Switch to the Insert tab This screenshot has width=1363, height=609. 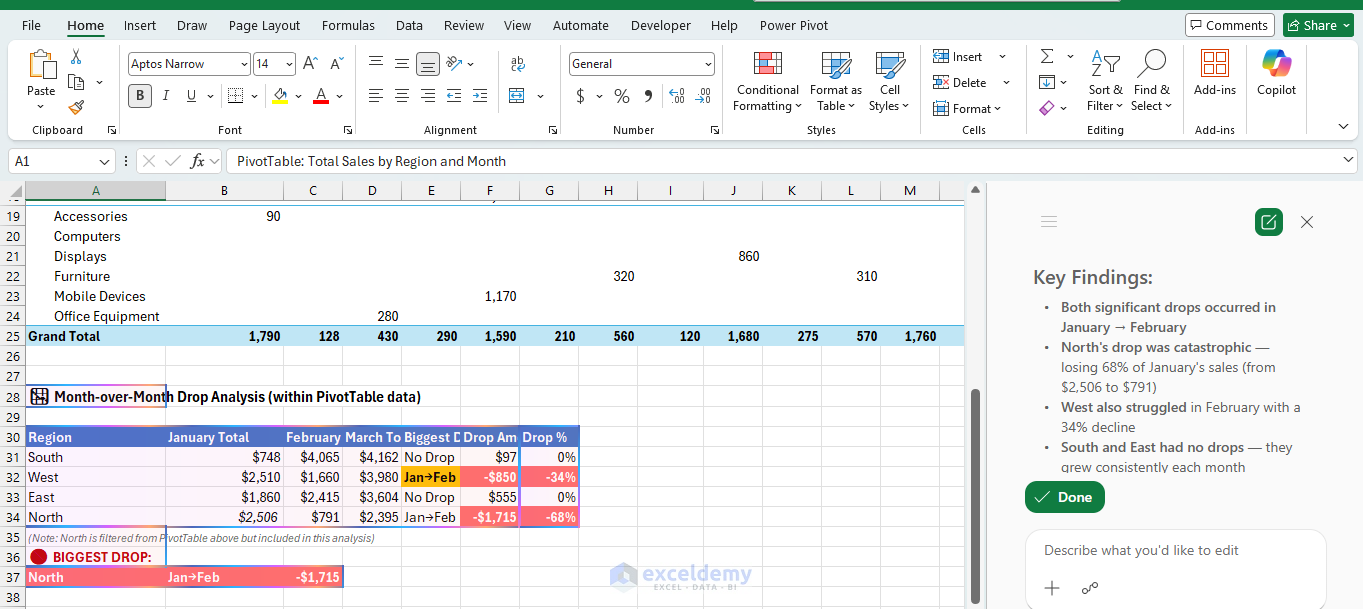[x=140, y=25]
